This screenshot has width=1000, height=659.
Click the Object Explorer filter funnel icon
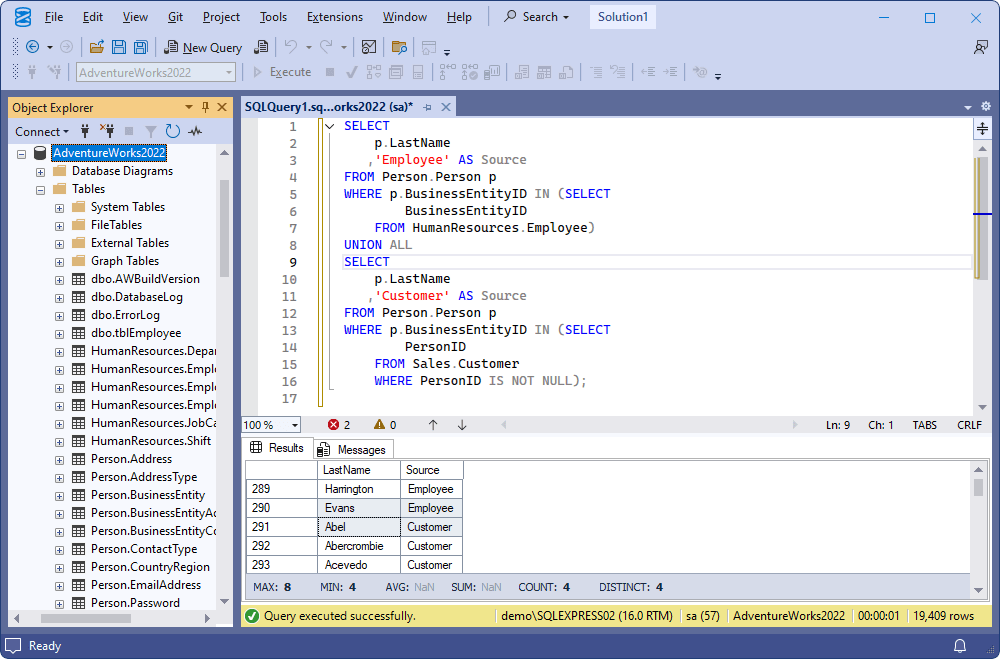(151, 131)
